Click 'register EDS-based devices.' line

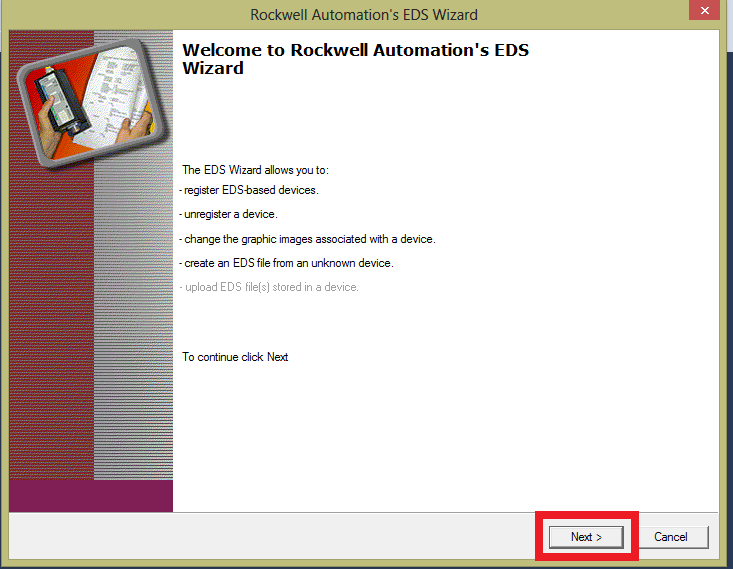click(249, 190)
